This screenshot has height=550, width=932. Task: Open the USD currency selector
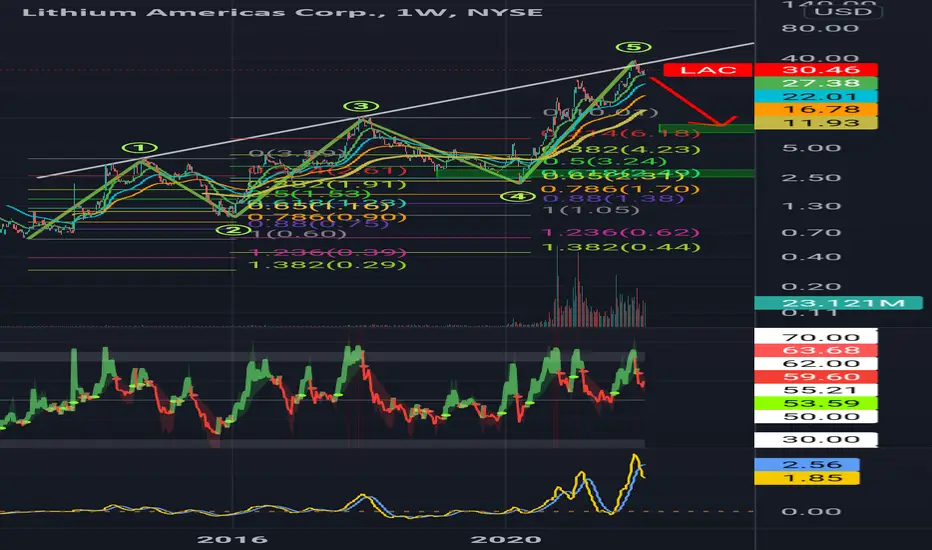click(842, 12)
